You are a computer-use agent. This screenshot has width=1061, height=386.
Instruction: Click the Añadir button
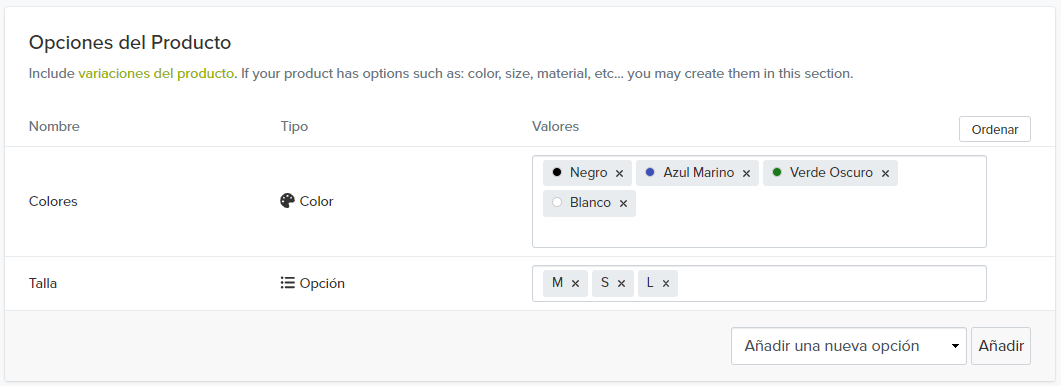[1001, 346]
